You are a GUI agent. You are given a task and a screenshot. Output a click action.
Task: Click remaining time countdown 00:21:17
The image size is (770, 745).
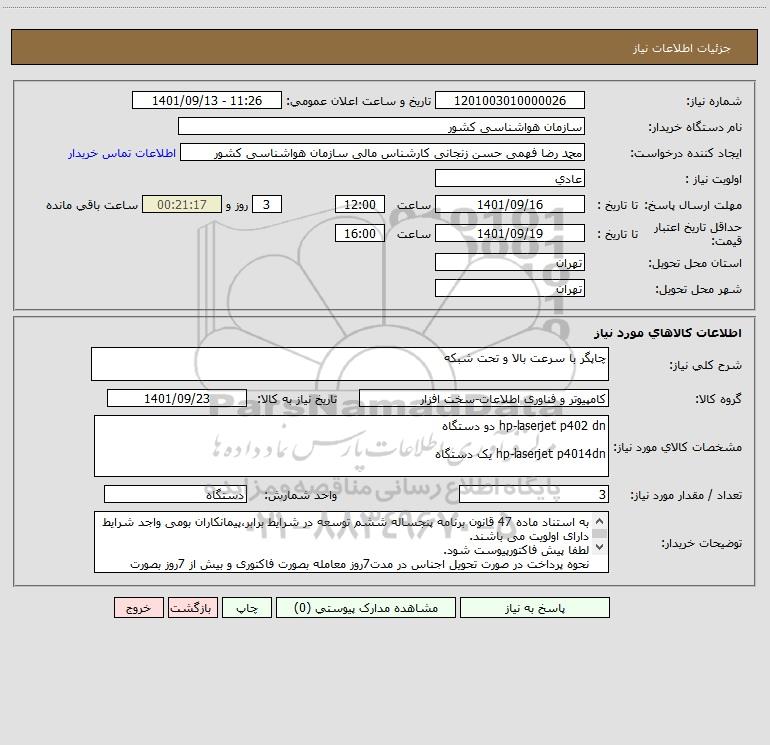[182, 204]
